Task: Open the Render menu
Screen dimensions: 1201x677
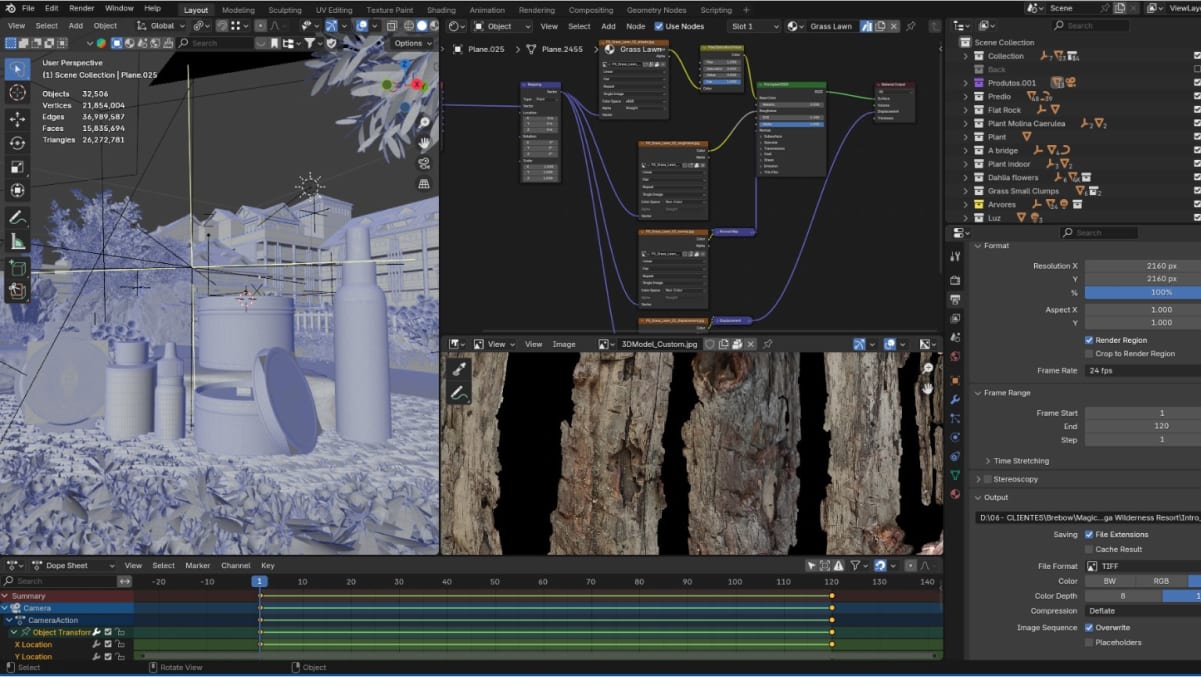Action: tap(82, 8)
